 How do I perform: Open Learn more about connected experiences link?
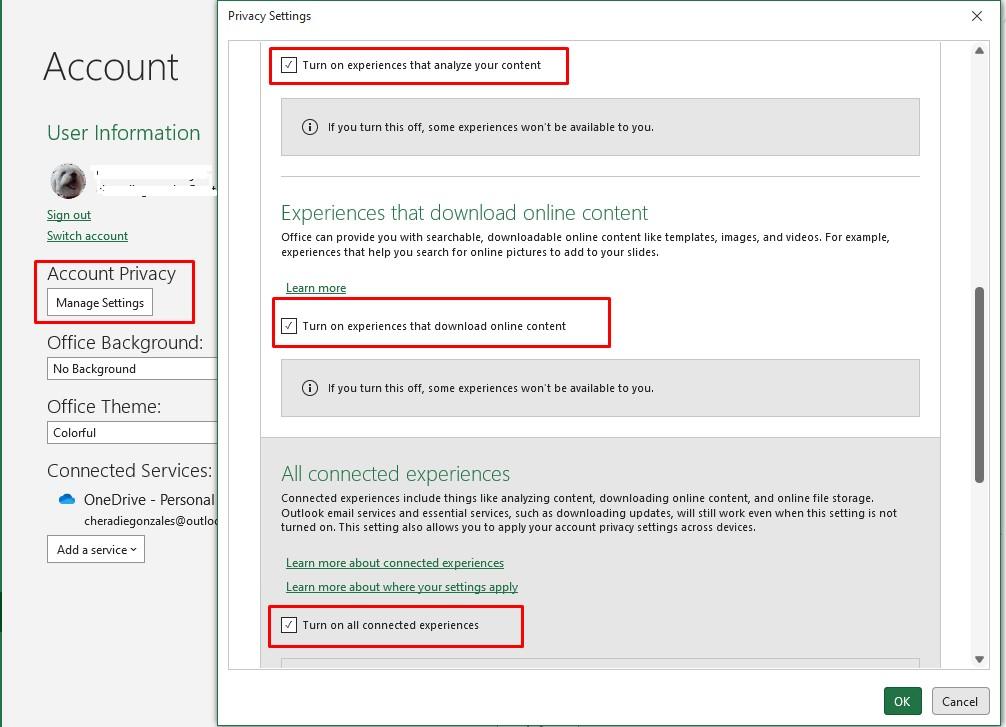(395, 563)
